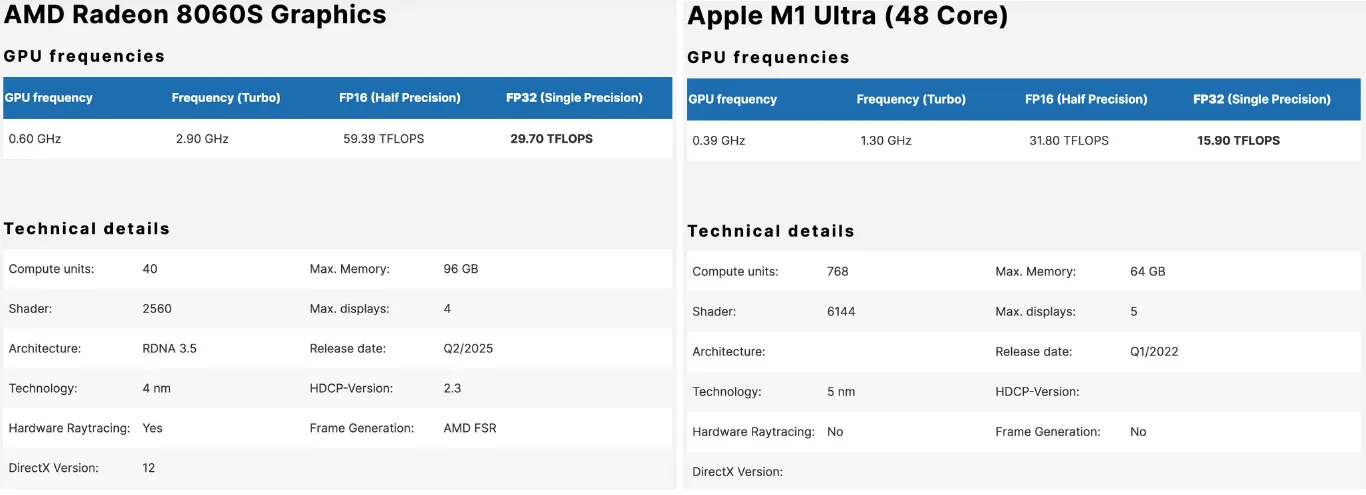The height and width of the screenshot is (495, 1366).
Task: Click "Architecture:" label in the Apple panel
Action: (x=729, y=352)
